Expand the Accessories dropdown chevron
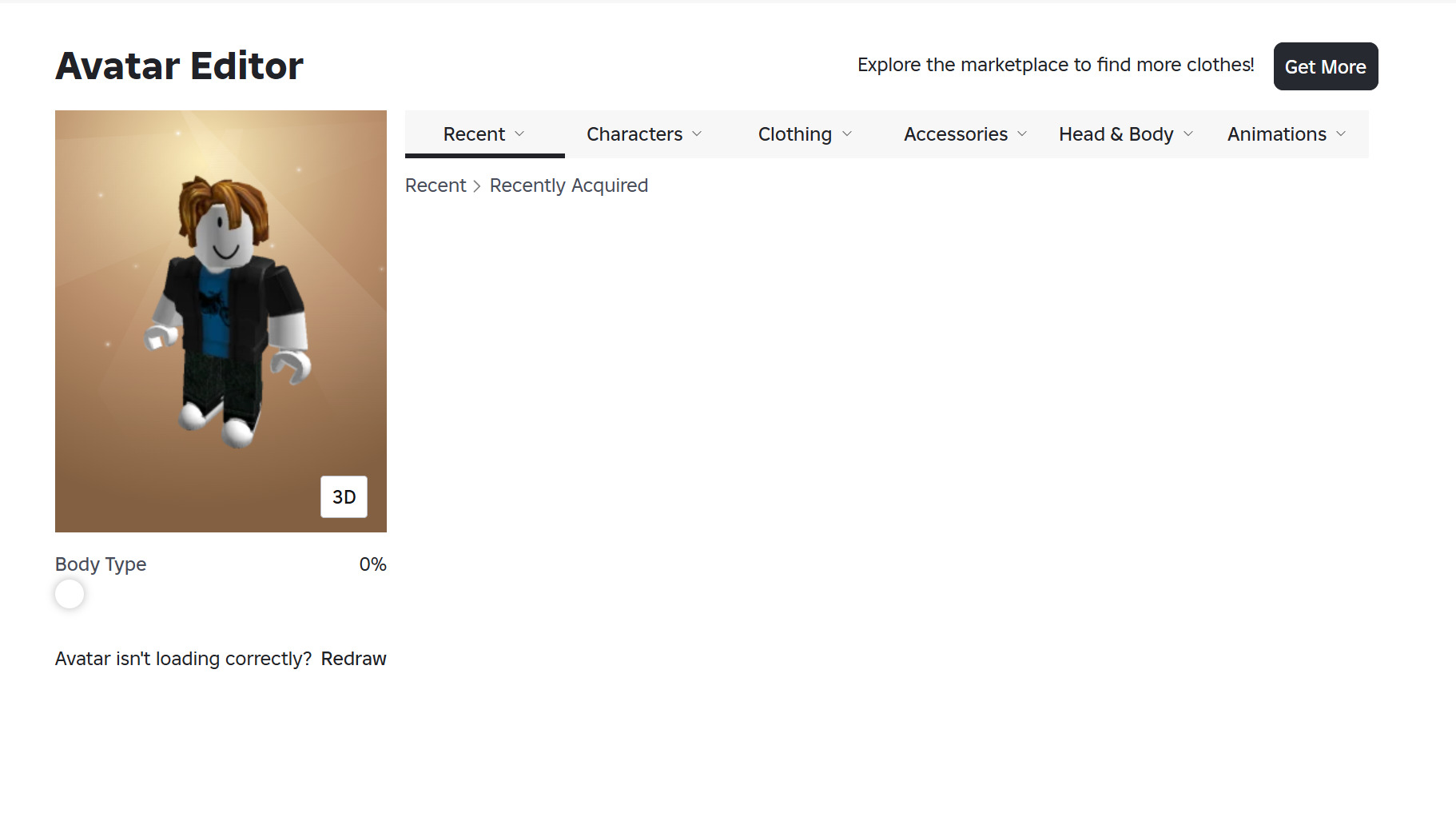Viewport: 1456px width, 813px height. (1022, 134)
